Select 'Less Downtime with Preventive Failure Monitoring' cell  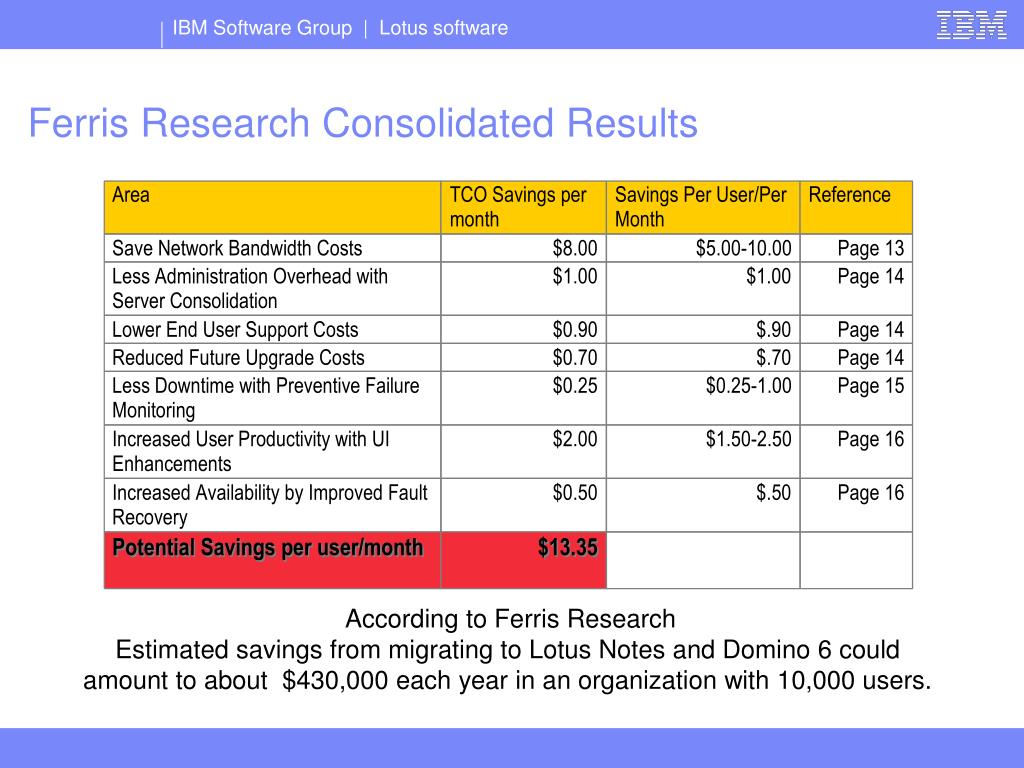[x=272, y=398]
